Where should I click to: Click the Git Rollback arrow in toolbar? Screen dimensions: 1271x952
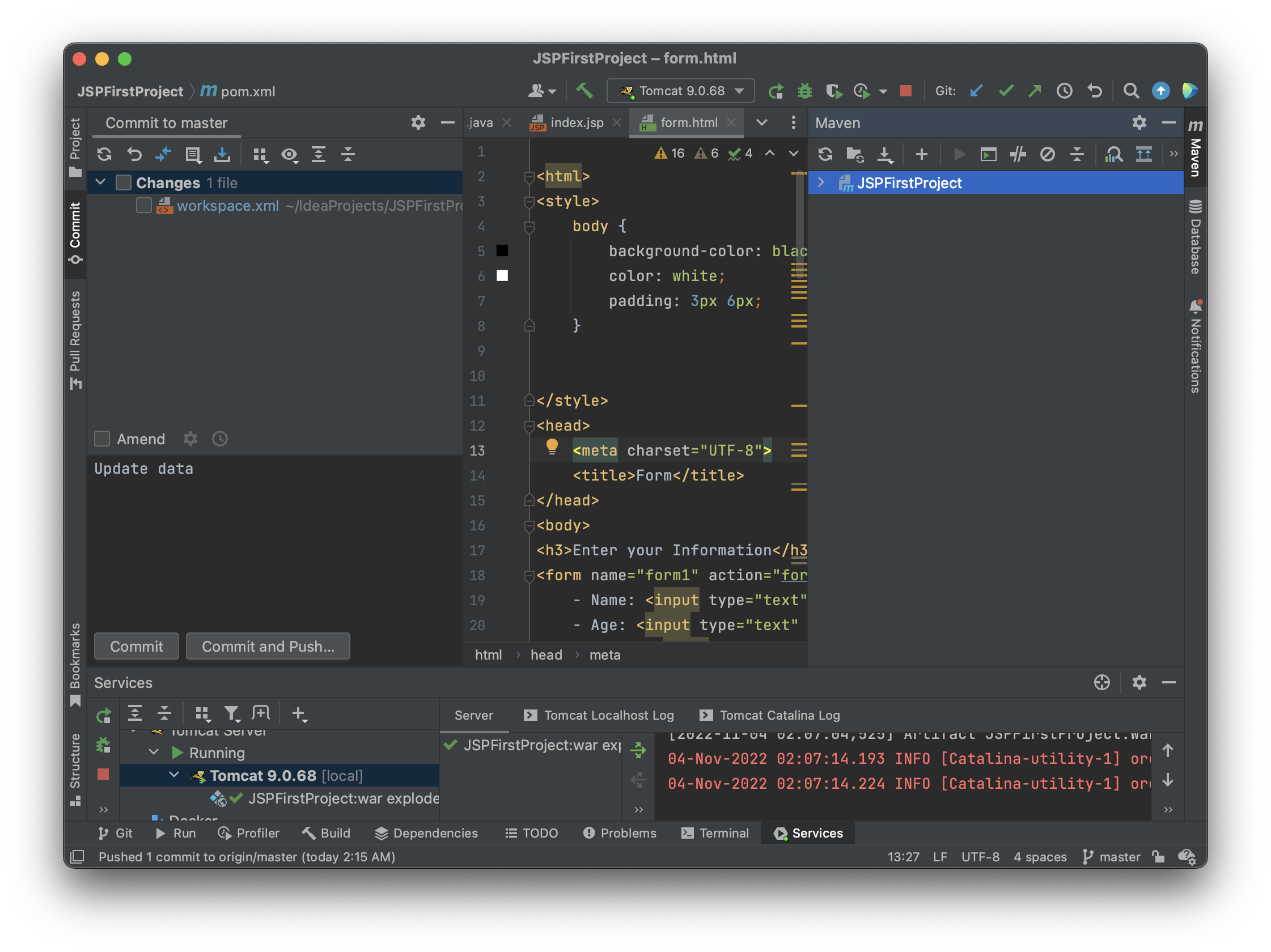tap(1095, 91)
